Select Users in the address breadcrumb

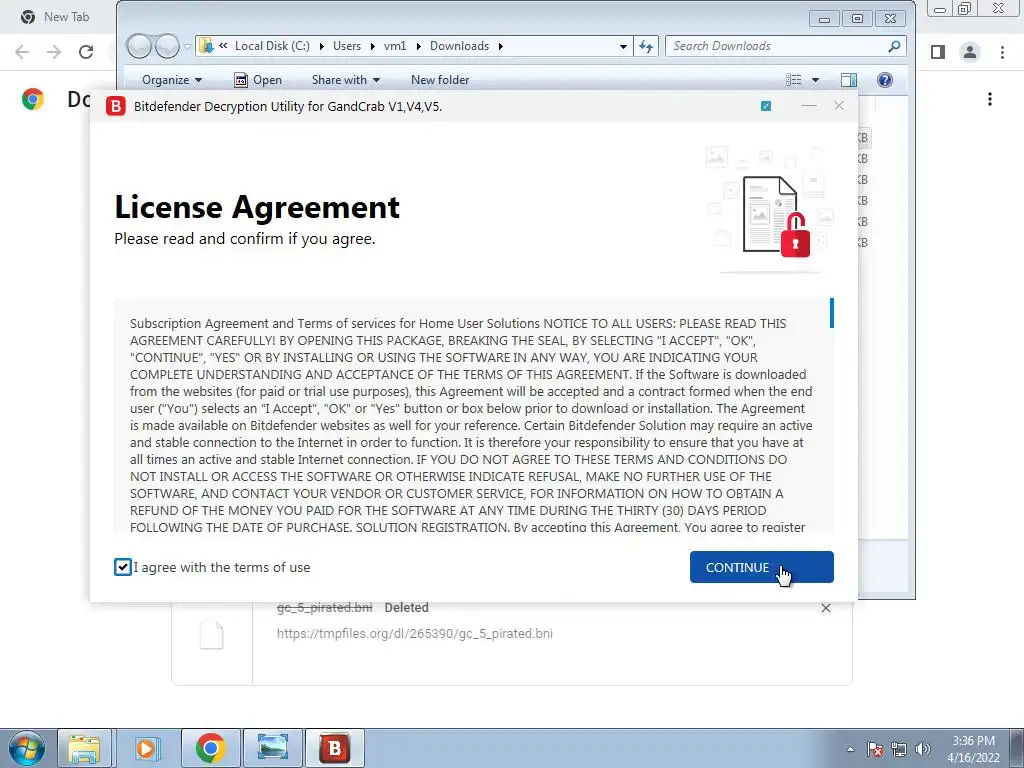point(347,46)
